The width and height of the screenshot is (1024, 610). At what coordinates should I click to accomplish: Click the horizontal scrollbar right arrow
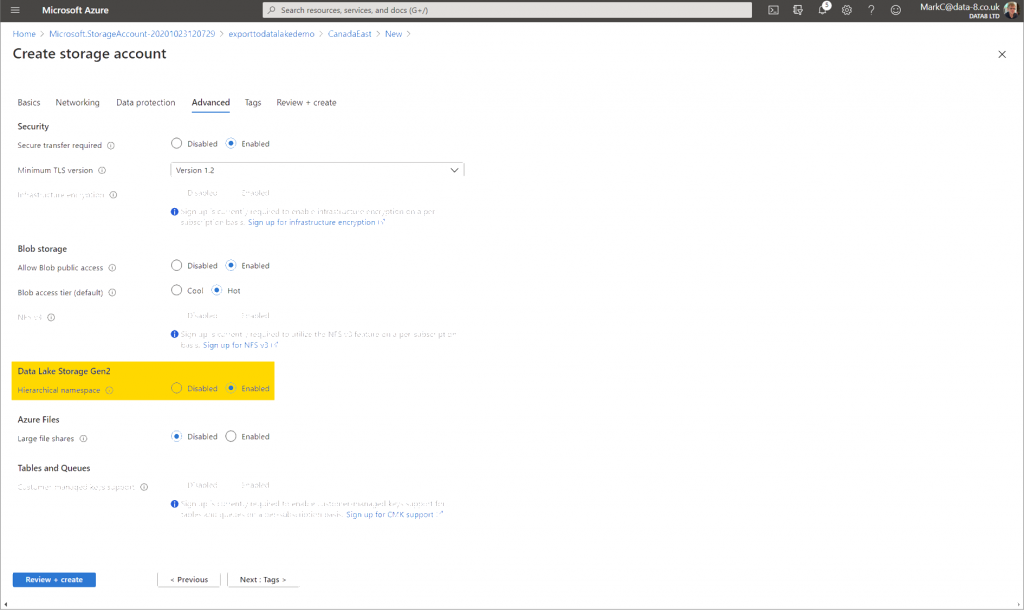click(x=1019, y=605)
